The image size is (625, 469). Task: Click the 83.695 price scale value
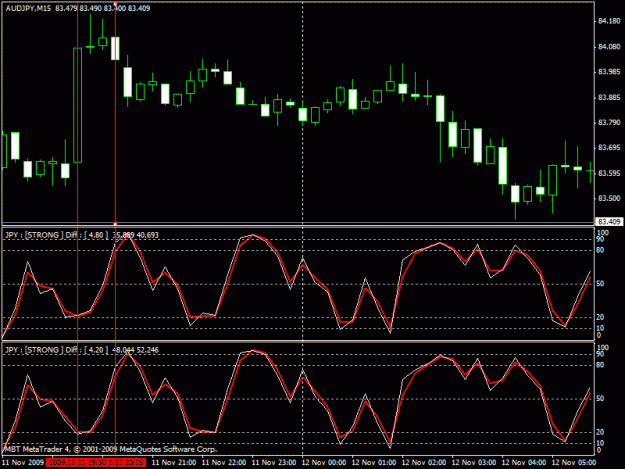(609, 148)
